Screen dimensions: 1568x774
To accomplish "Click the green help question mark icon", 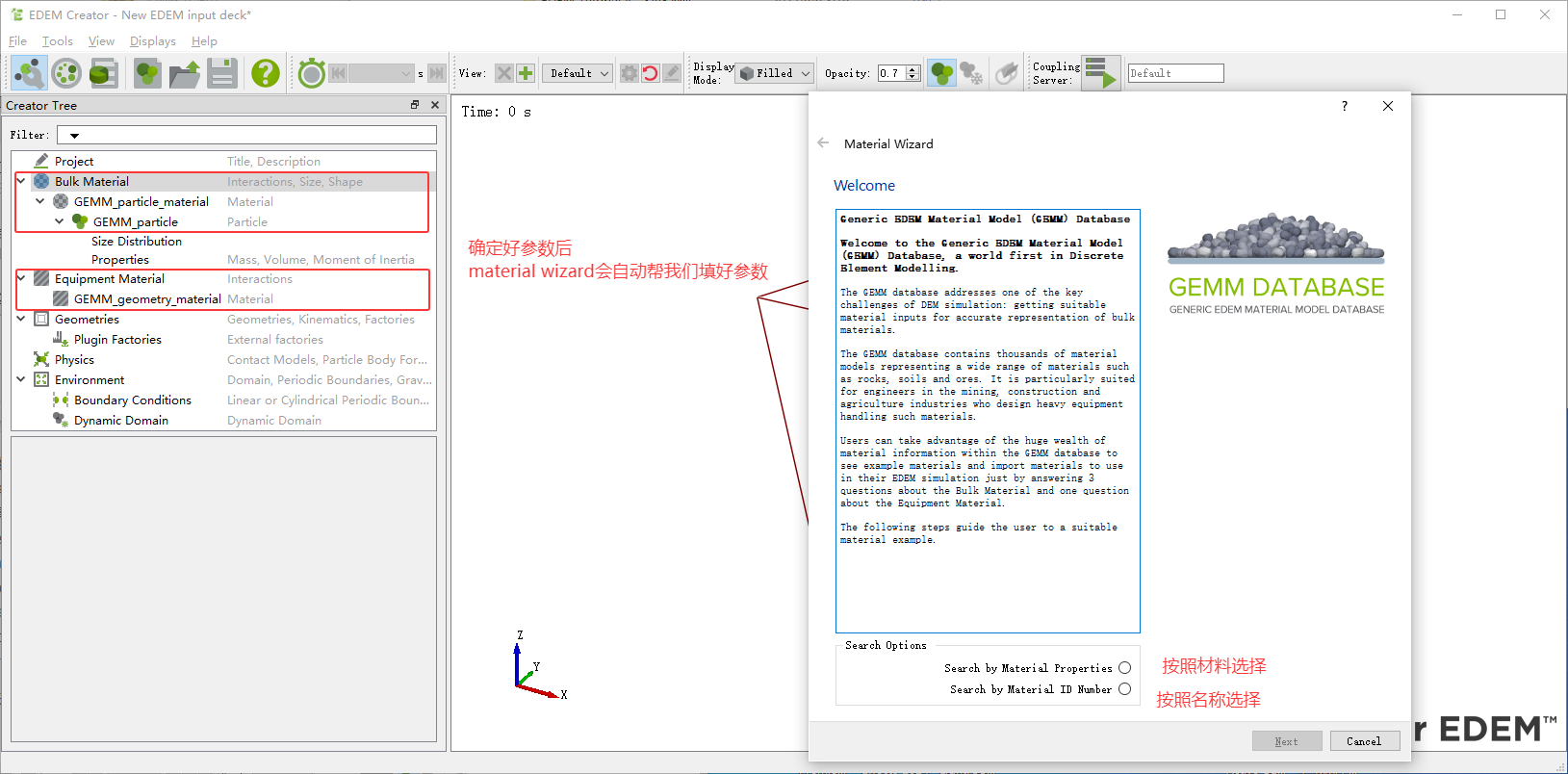I will click(266, 73).
